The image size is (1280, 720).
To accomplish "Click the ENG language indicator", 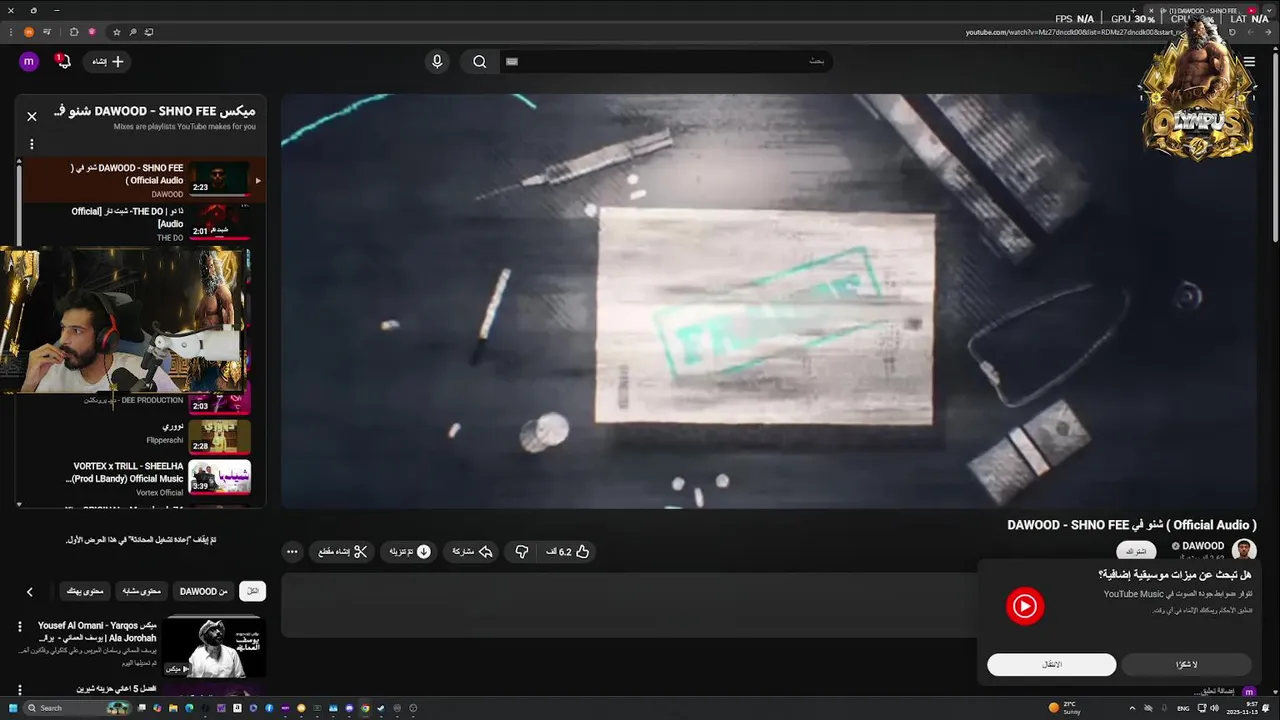I will coord(1184,708).
